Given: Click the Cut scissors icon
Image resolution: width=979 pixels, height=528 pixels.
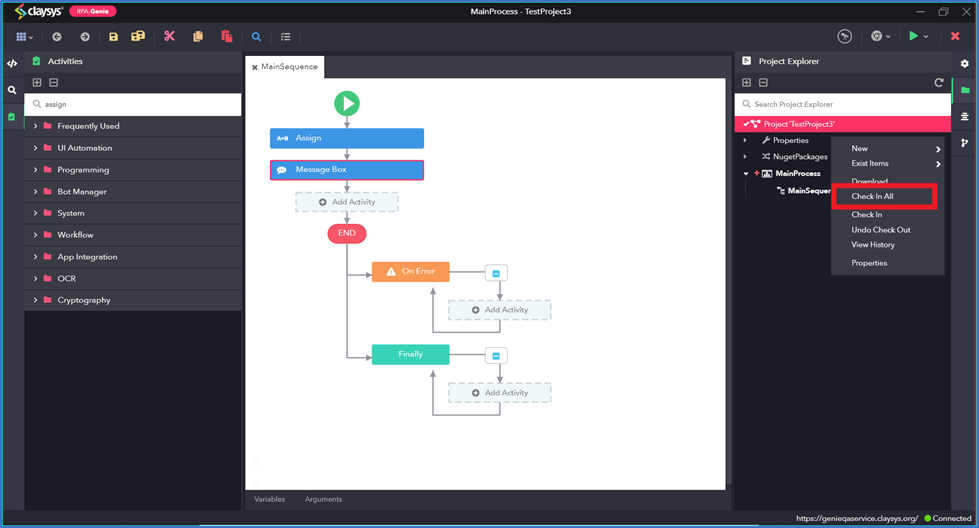Looking at the screenshot, I should click(169, 36).
